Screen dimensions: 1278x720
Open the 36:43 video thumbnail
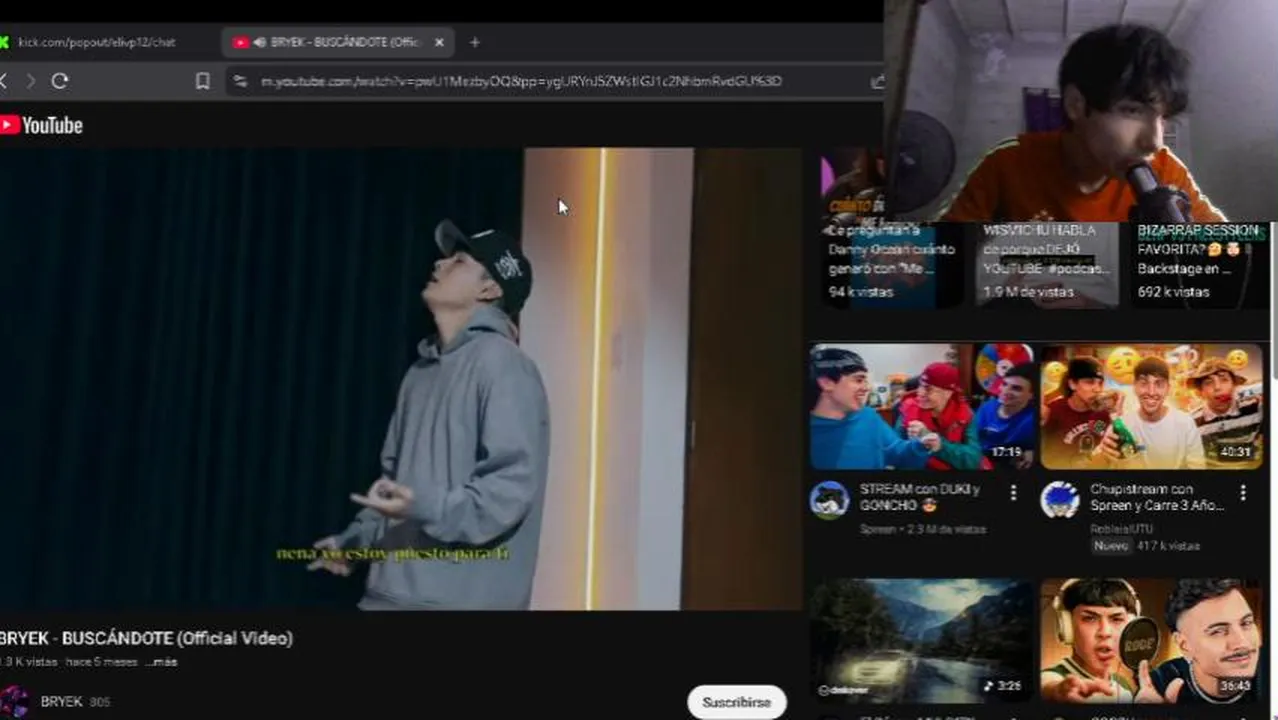tap(1151, 640)
